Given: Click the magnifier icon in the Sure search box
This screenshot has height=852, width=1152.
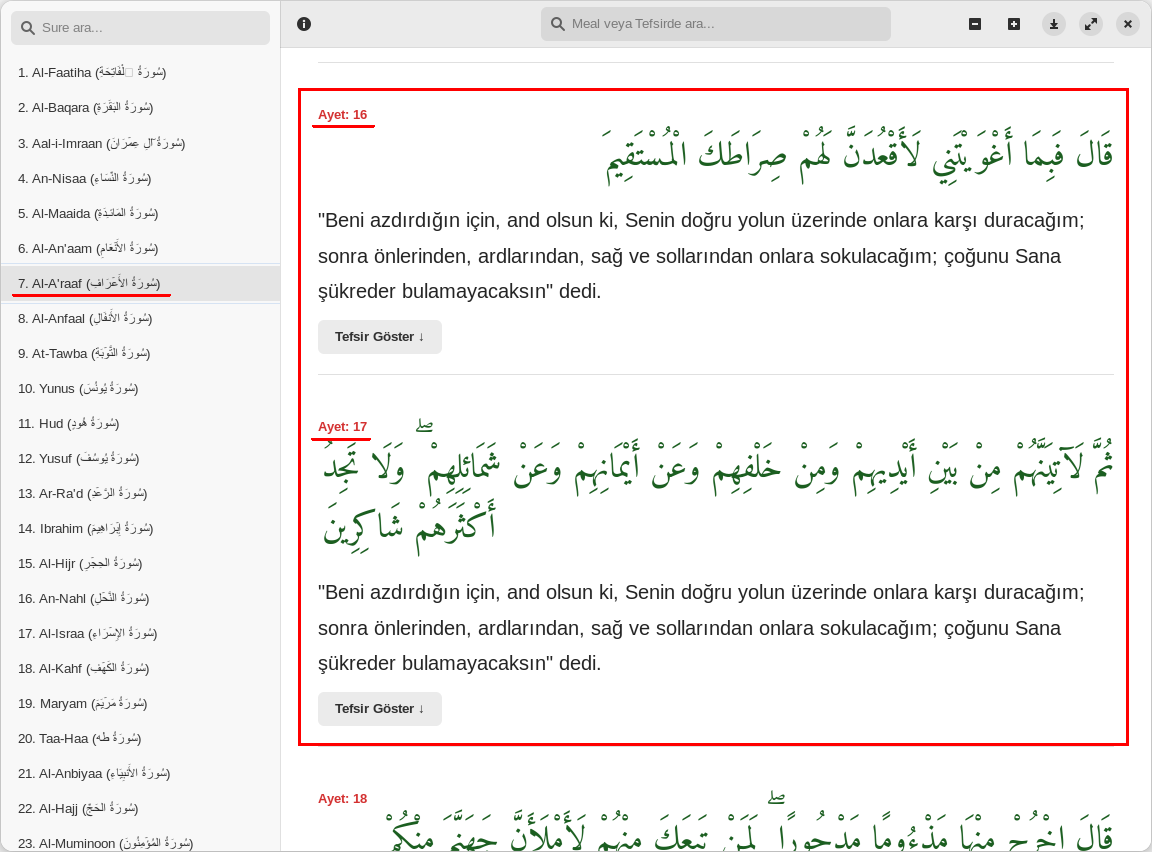Looking at the screenshot, I should point(28,28).
